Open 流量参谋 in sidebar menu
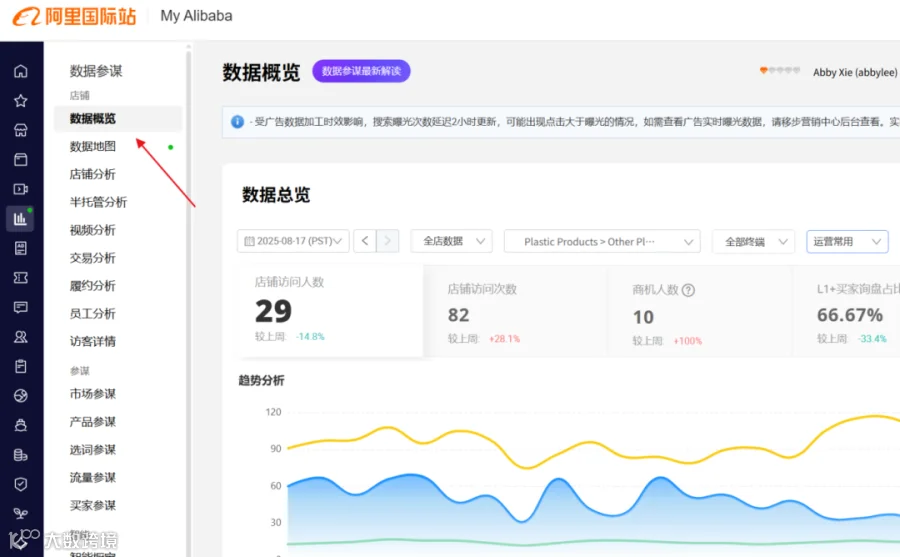The height and width of the screenshot is (557, 900). tap(92, 478)
